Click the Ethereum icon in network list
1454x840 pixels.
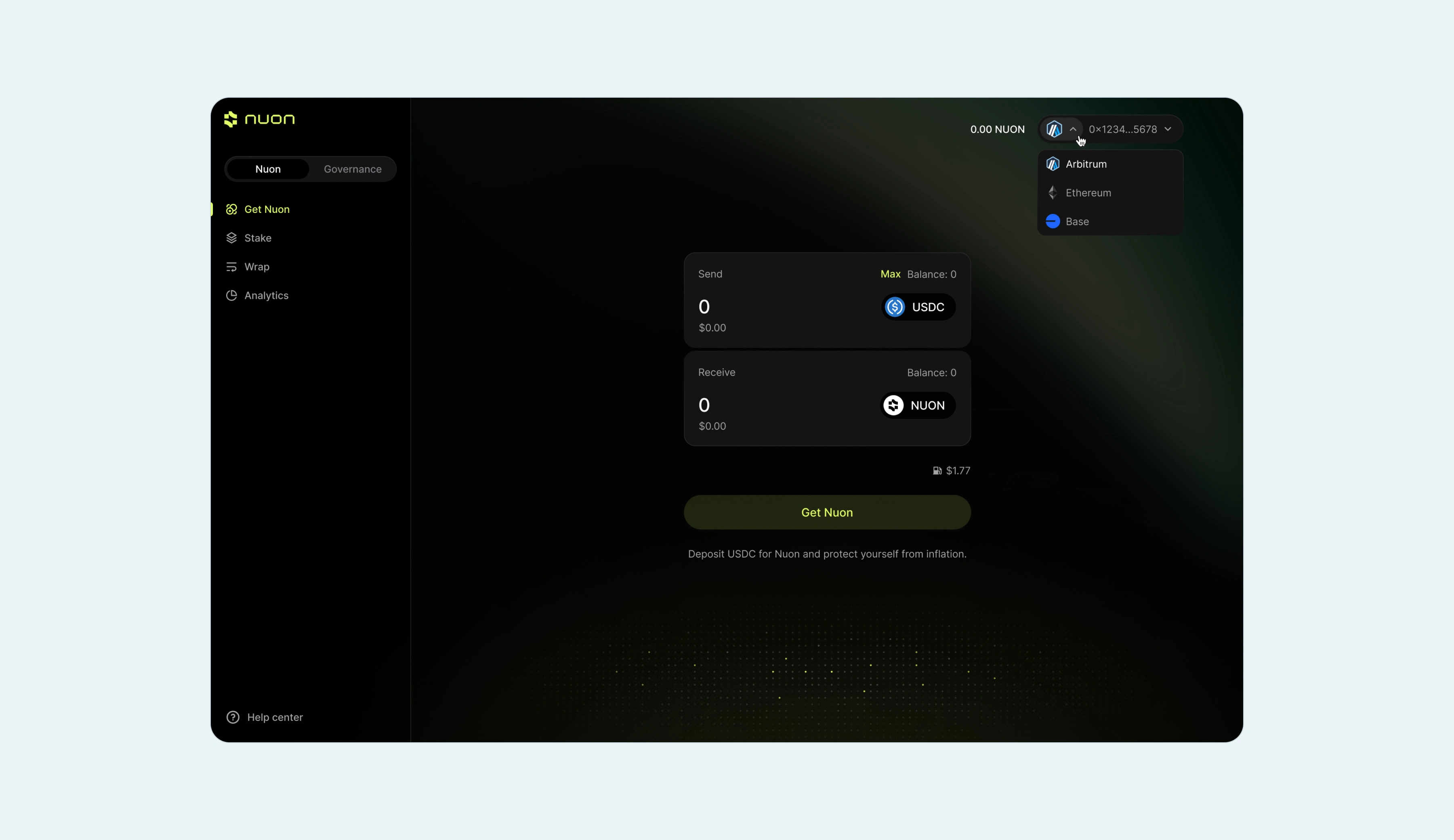click(x=1053, y=193)
